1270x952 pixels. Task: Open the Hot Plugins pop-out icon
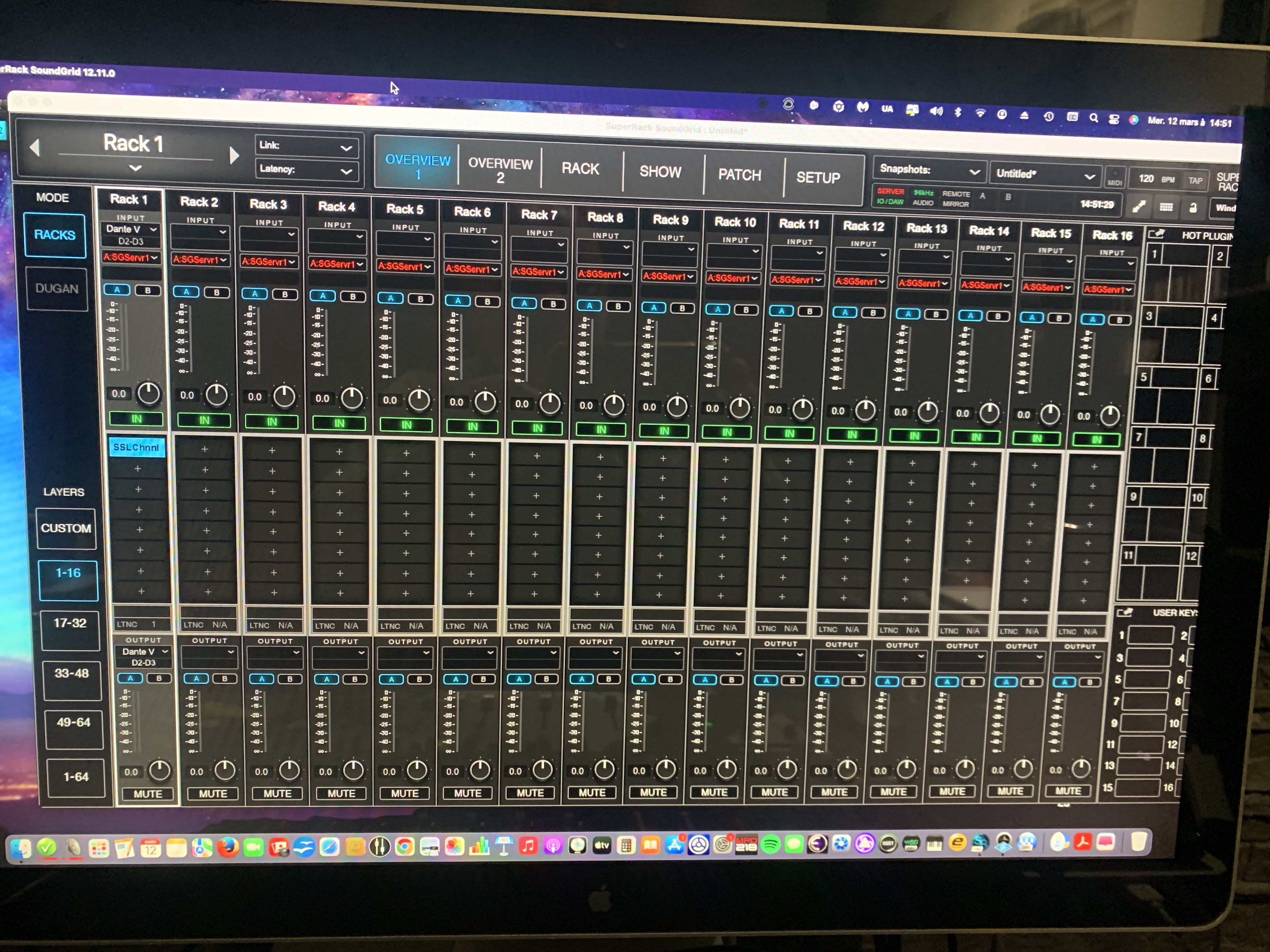click(1156, 234)
